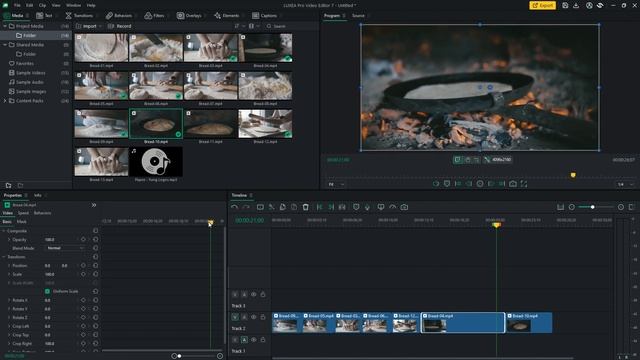
Task: Lock Track 1
Action: click(x=263, y=340)
